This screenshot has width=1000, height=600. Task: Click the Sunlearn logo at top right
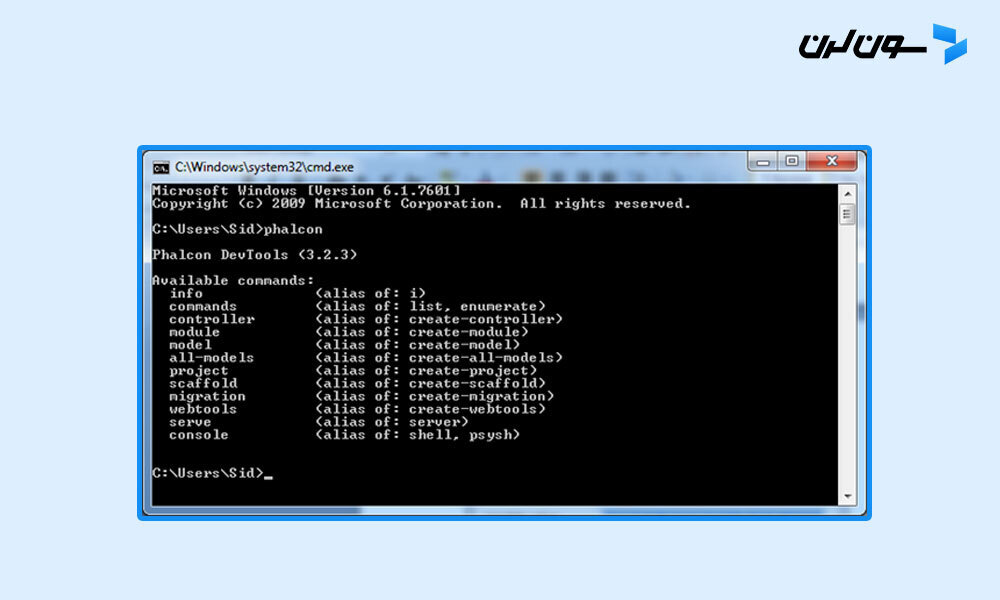click(883, 44)
